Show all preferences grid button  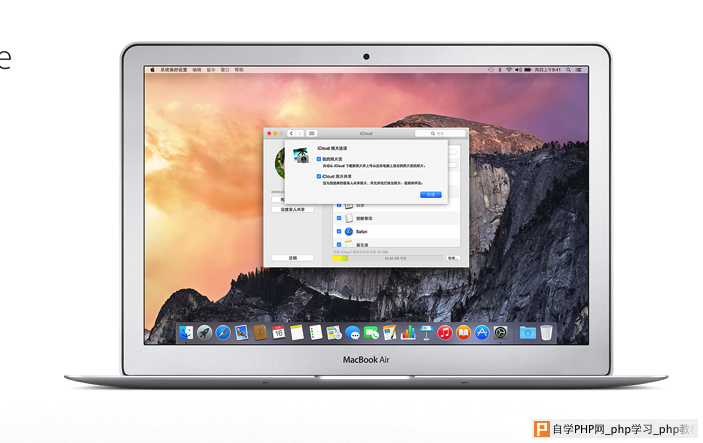coord(312,134)
